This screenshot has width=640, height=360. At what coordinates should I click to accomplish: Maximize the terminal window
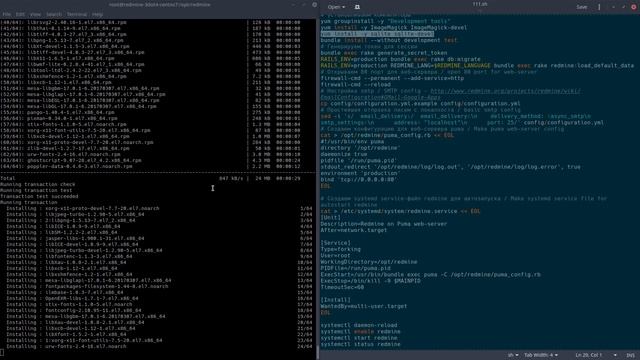304,5
